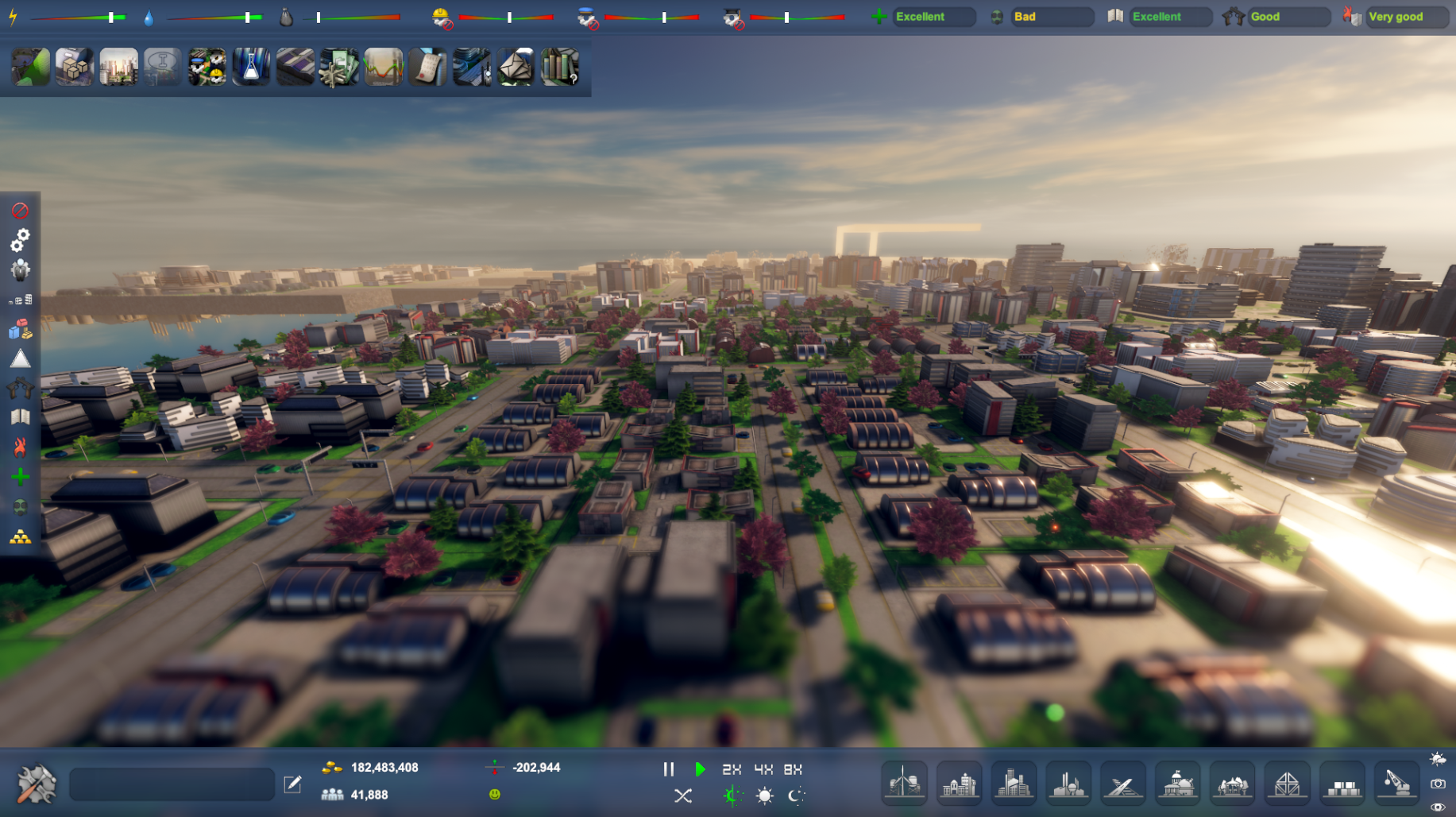1456x817 pixels.
Task: Click the crime rating Good indicator
Action: [1288, 17]
